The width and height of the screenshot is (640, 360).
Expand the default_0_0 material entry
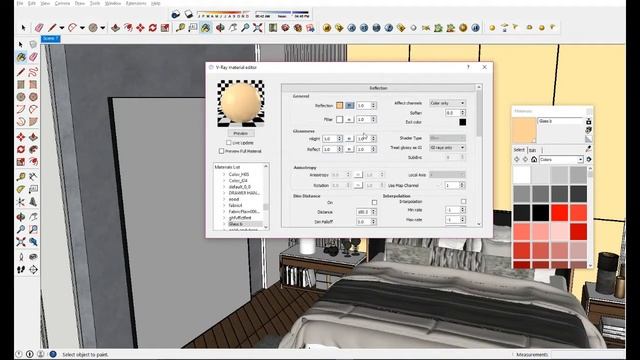[224, 187]
